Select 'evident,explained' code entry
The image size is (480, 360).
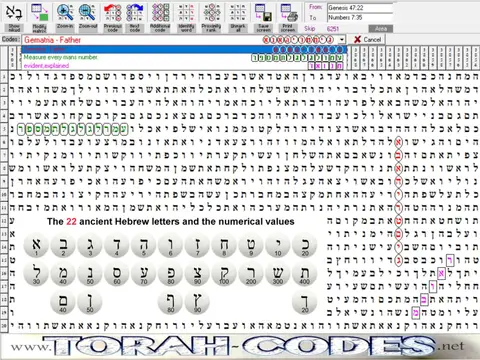pyautogui.click(x=184, y=65)
